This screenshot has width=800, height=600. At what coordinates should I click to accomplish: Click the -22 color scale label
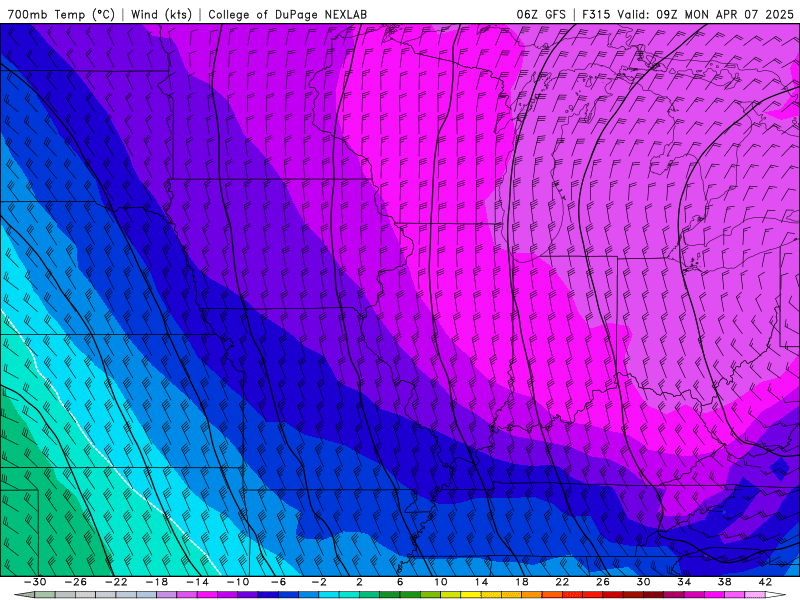pyautogui.click(x=116, y=582)
